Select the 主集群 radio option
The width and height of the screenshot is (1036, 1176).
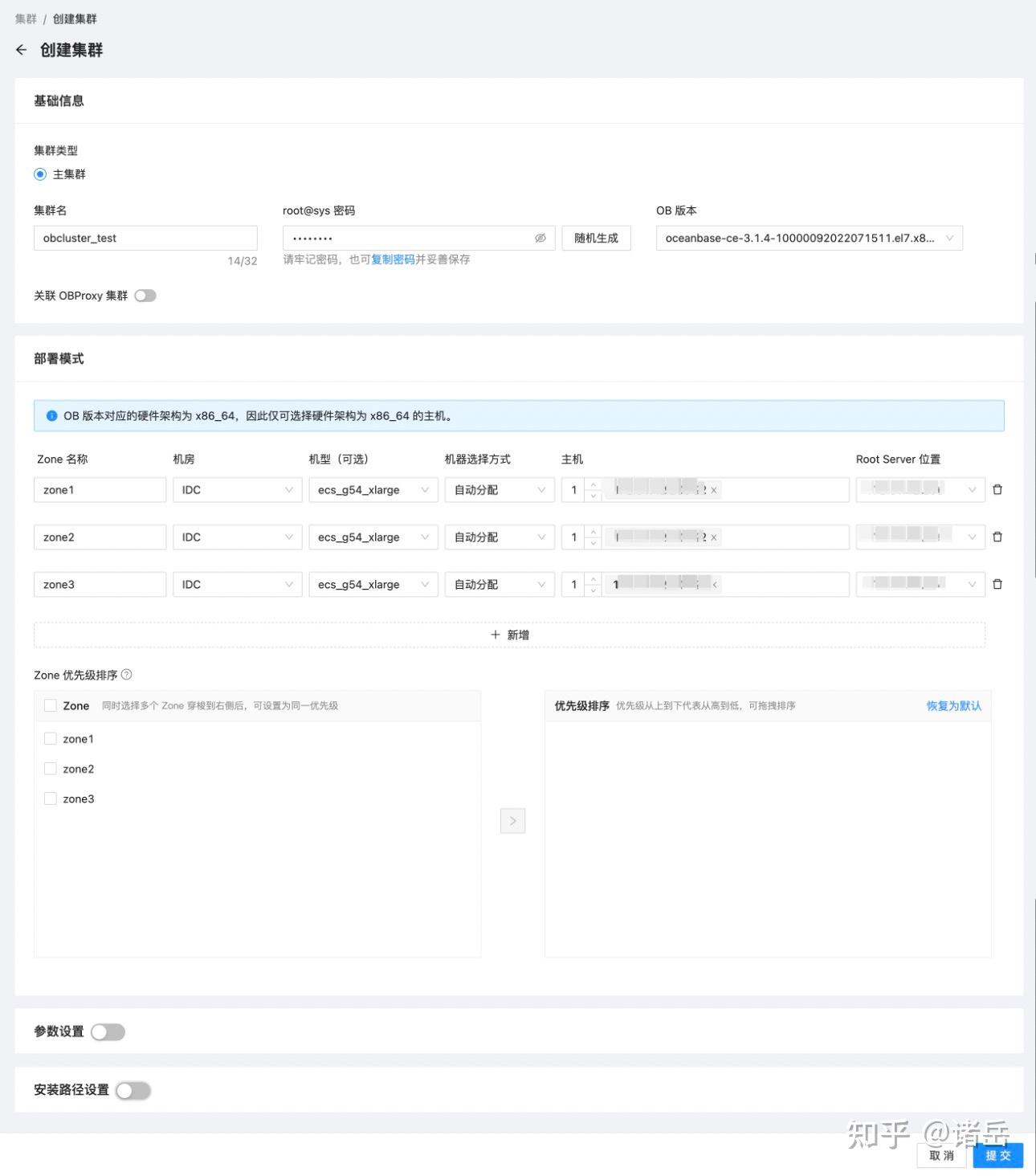pos(39,174)
